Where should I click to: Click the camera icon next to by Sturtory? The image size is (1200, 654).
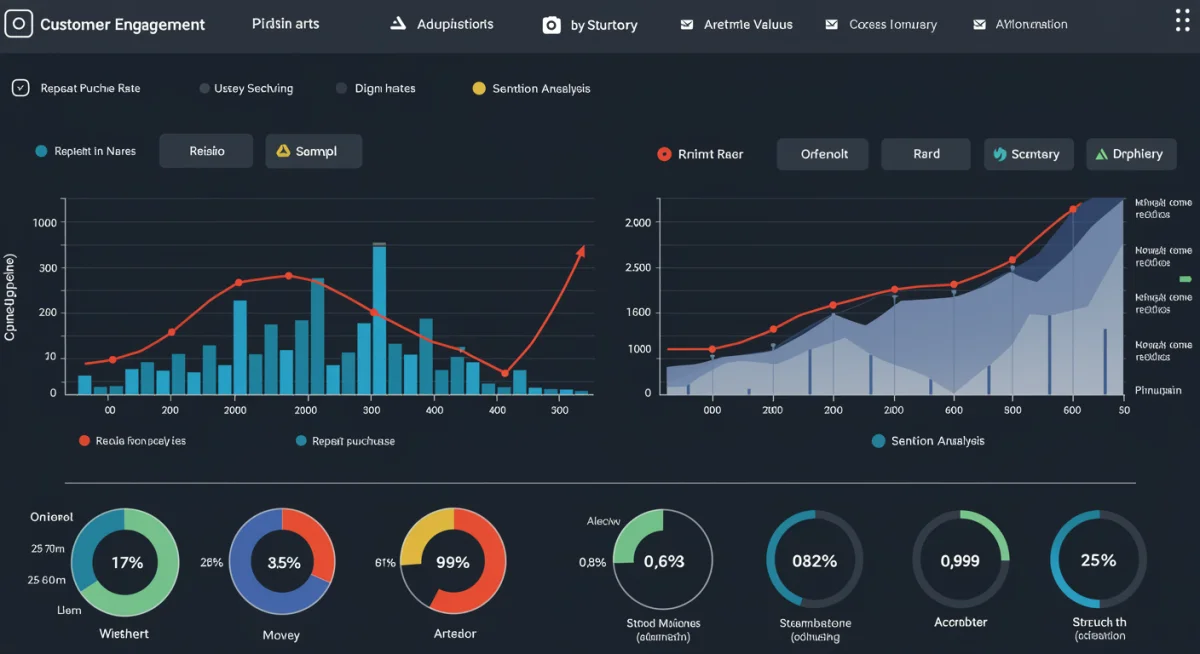[x=551, y=24]
